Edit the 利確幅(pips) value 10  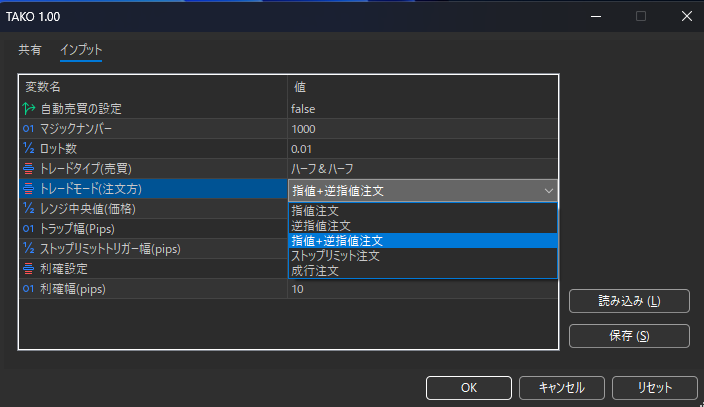point(422,289)
